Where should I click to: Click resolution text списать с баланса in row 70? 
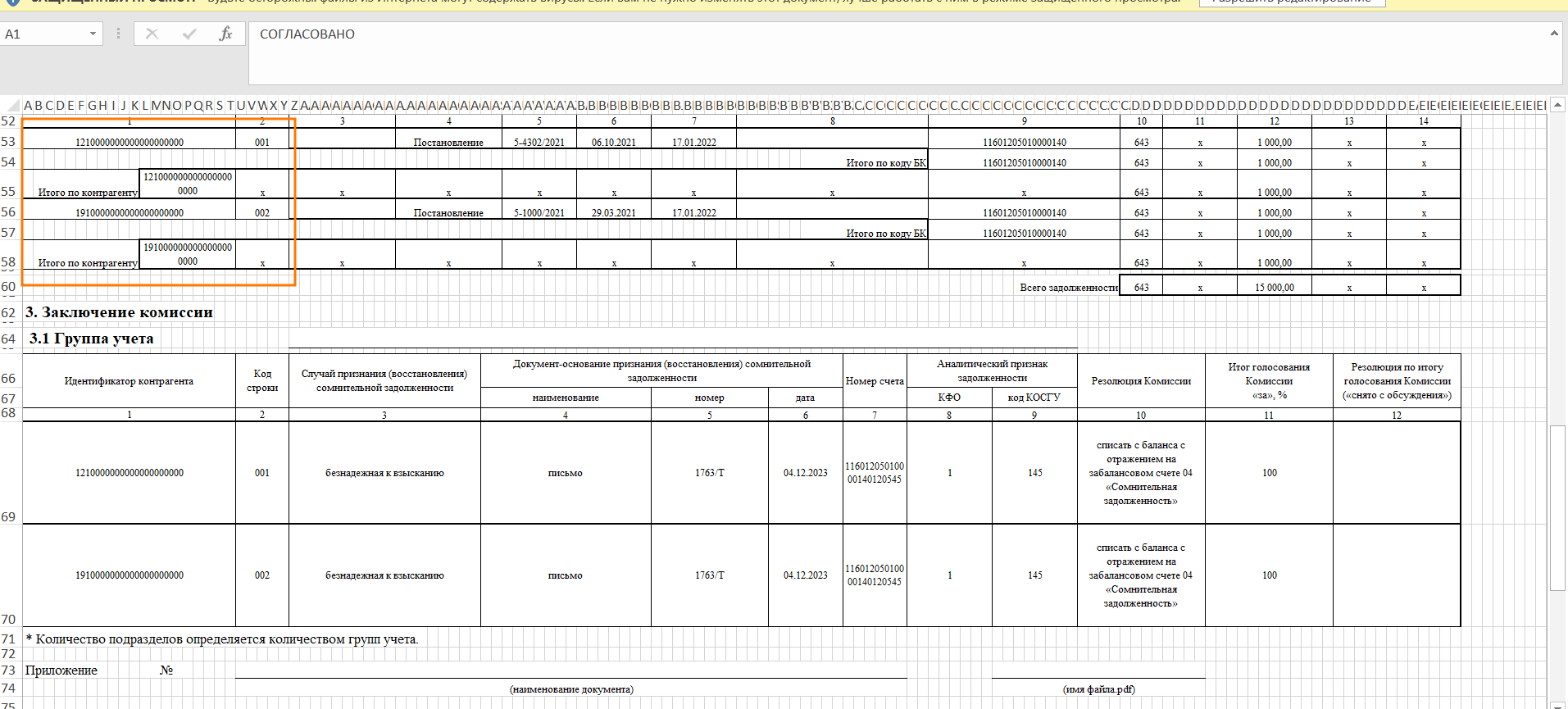tap(1141, 575)
